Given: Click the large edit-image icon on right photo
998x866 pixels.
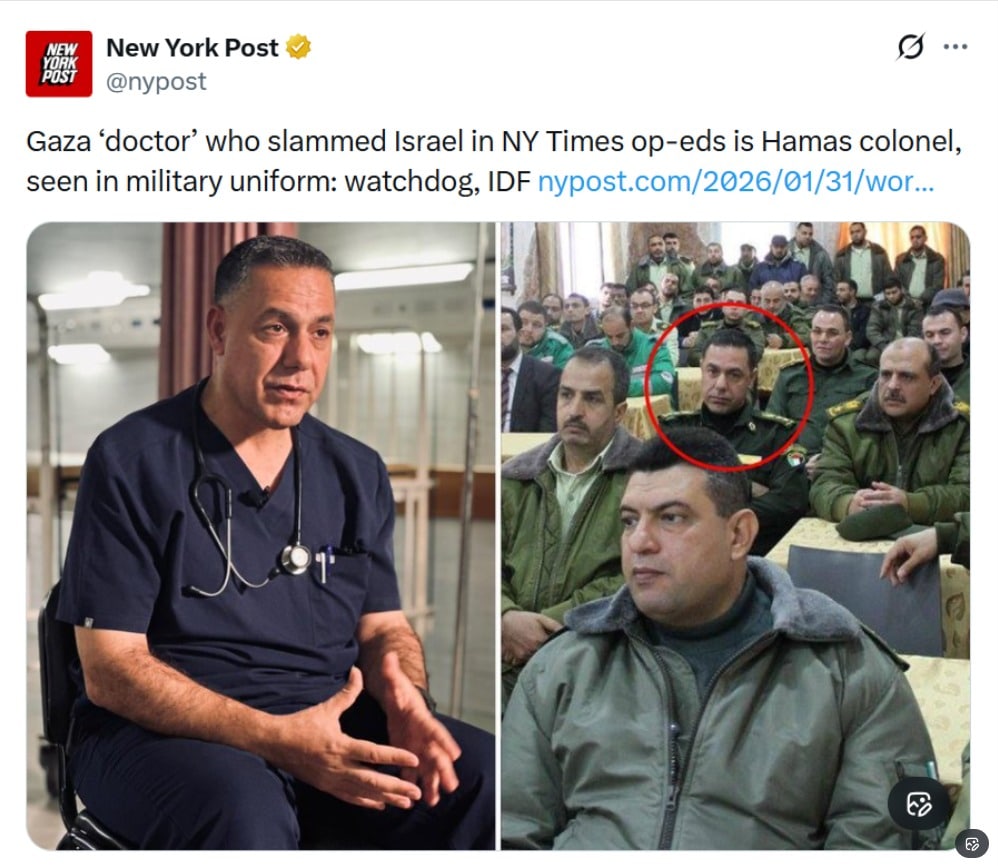Looking at the screenshot, I should 919,803.
